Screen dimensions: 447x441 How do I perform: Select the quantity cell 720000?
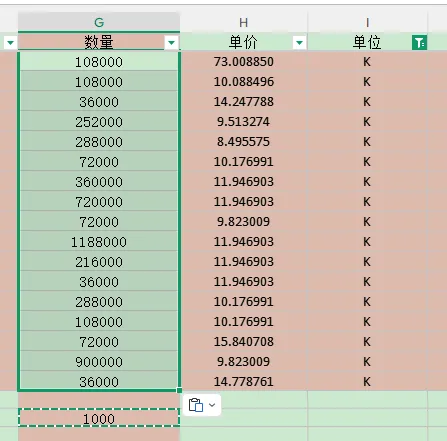99,202
